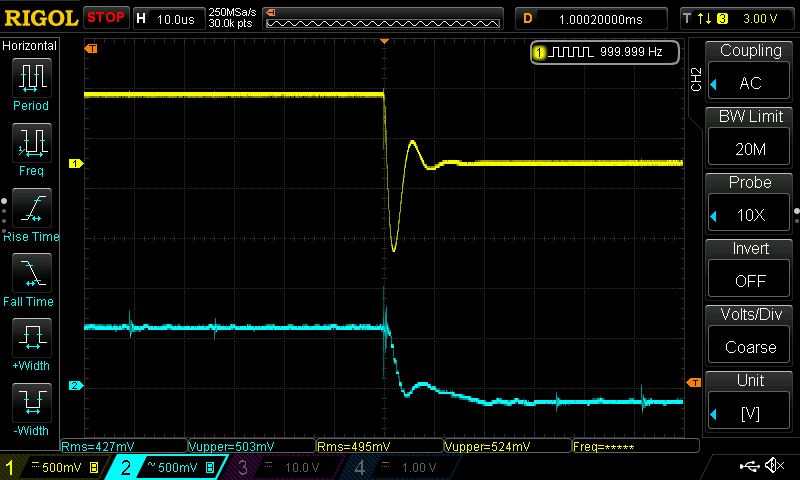800x480 pixels.
Task: Click the waveform memory overview bar
Action: pyautogui.click(x=383, y=19)
